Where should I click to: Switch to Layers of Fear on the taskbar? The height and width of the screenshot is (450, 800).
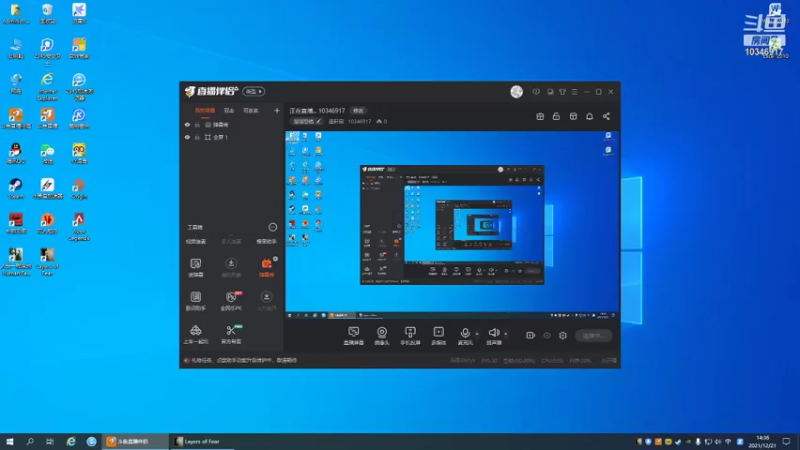[x=200, y=441]
